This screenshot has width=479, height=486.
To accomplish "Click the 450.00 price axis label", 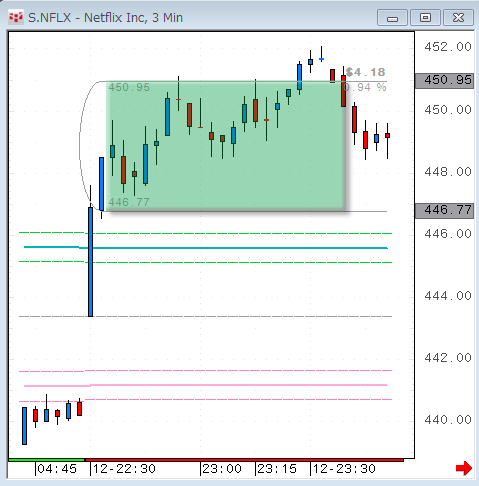I will [448, 110].
